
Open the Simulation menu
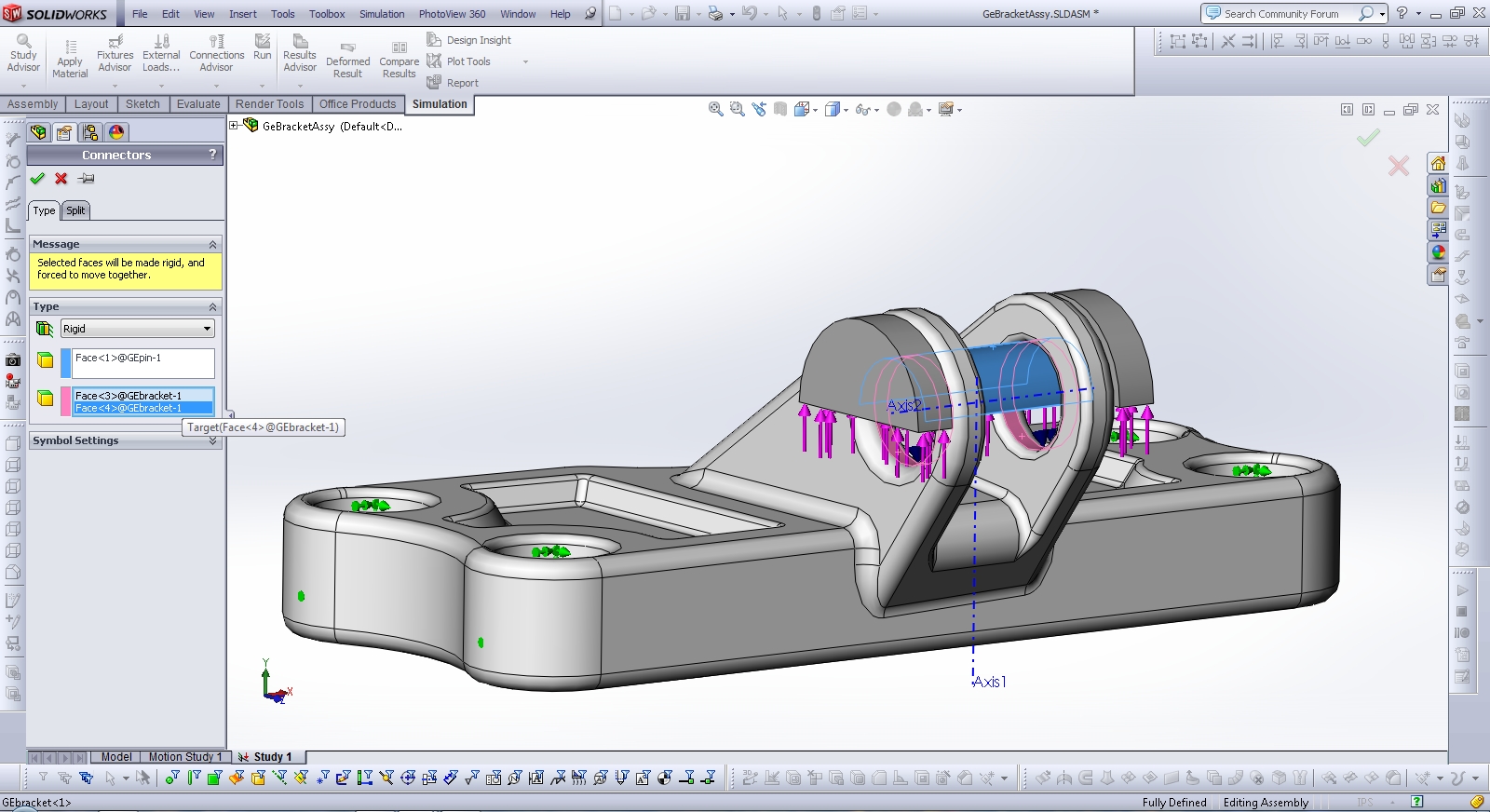pyautogui.click(x=382, y=14)
